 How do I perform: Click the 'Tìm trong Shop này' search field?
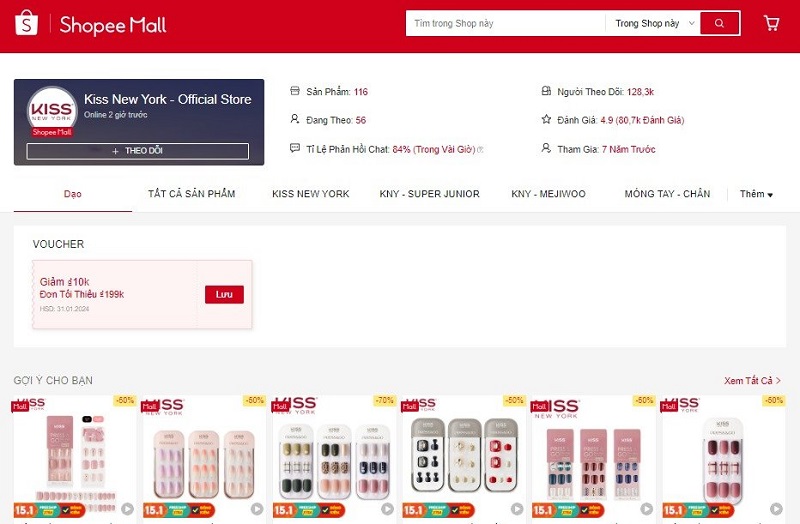(x=505, y=23)
